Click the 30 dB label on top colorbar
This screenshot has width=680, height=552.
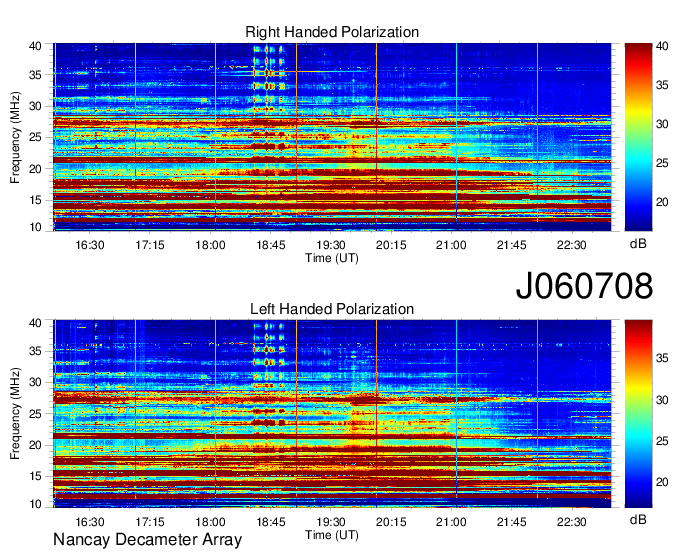tap(662, 124)
